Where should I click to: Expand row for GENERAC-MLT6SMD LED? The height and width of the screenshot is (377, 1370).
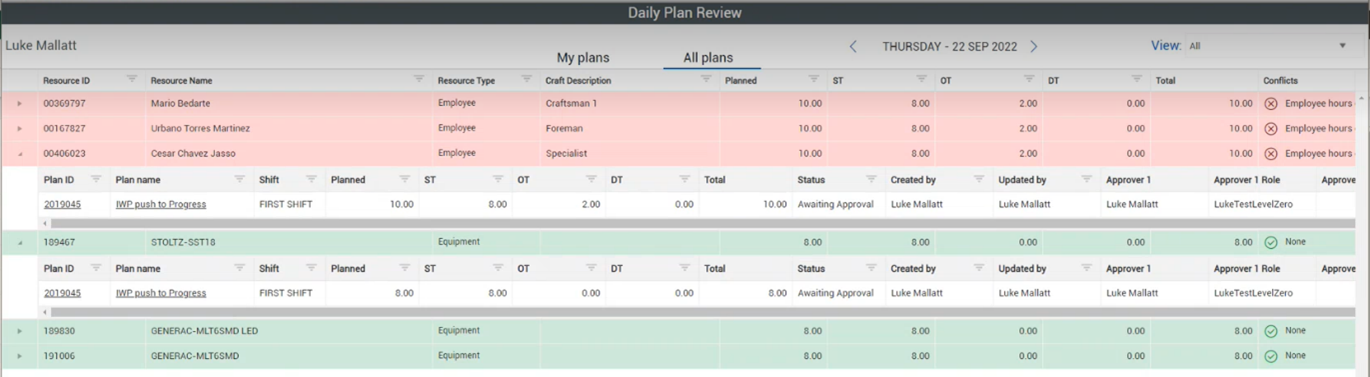click(x=19, y=331)
